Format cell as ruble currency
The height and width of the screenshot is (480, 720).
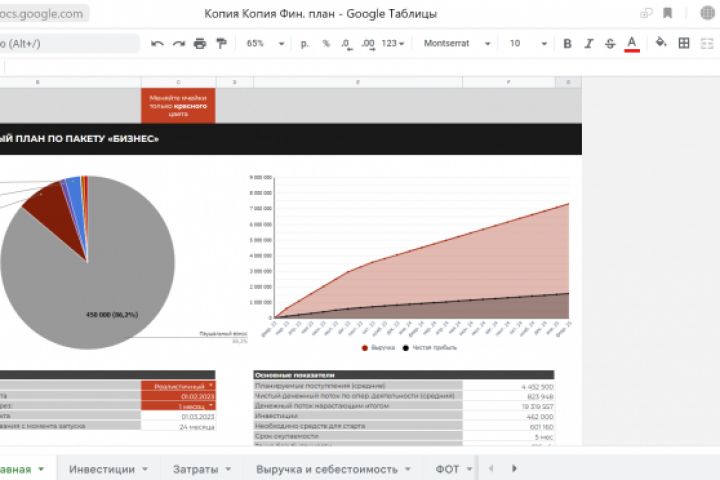tap(304, 44)
